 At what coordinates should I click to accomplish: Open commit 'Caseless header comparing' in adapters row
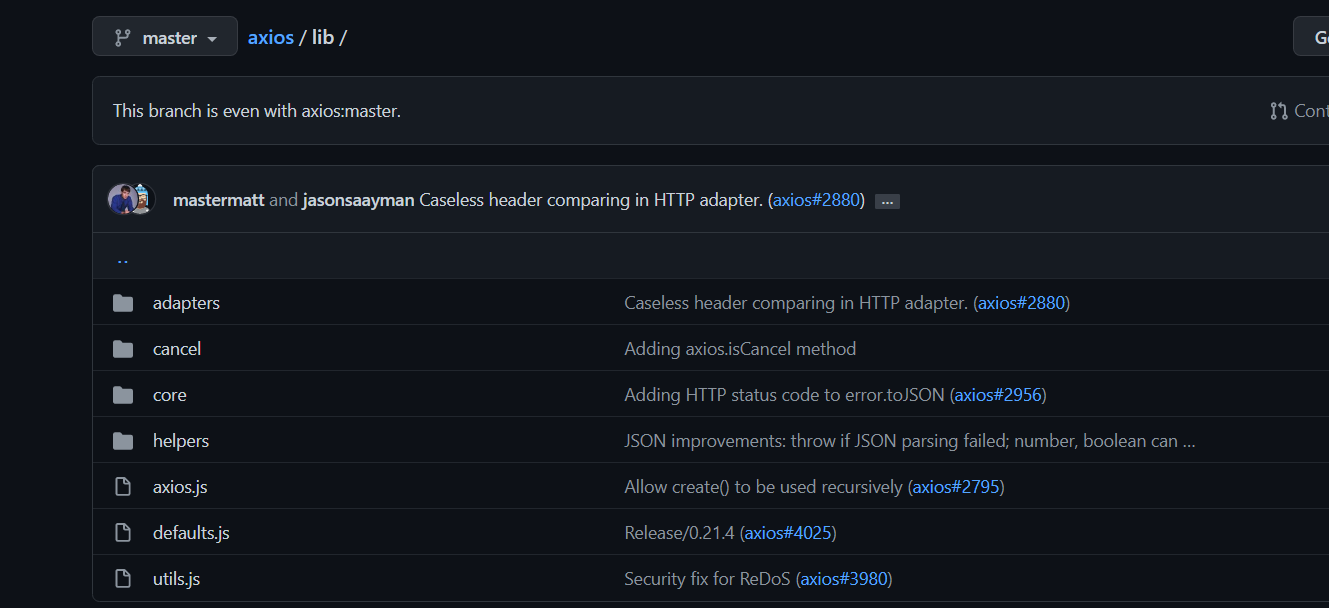pyautogui.click(x=796, y=303)
